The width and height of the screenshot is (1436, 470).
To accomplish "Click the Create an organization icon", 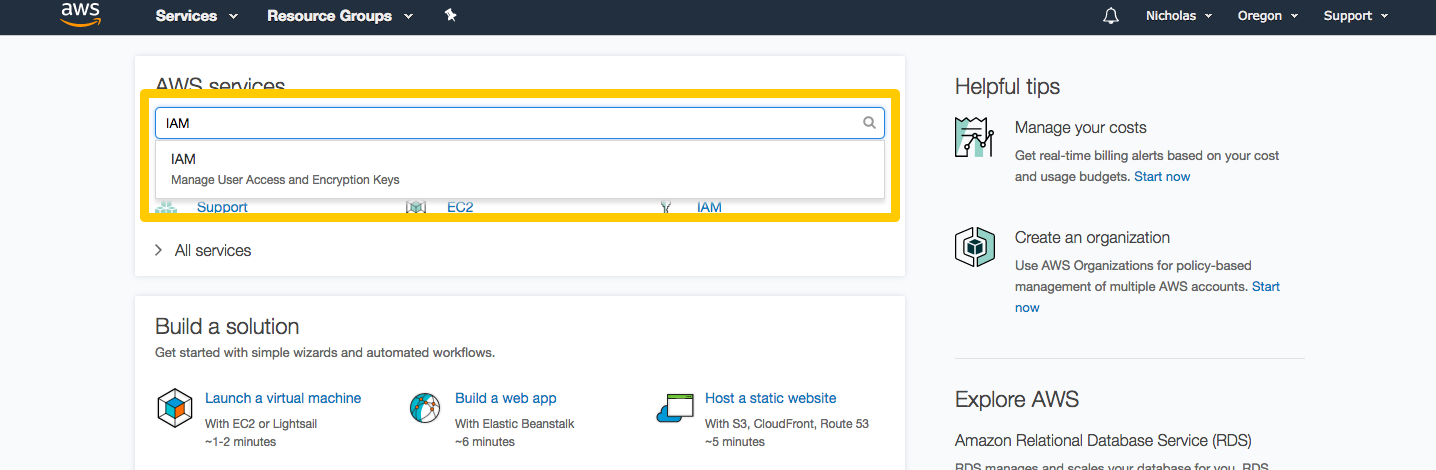I will point(974,246).
